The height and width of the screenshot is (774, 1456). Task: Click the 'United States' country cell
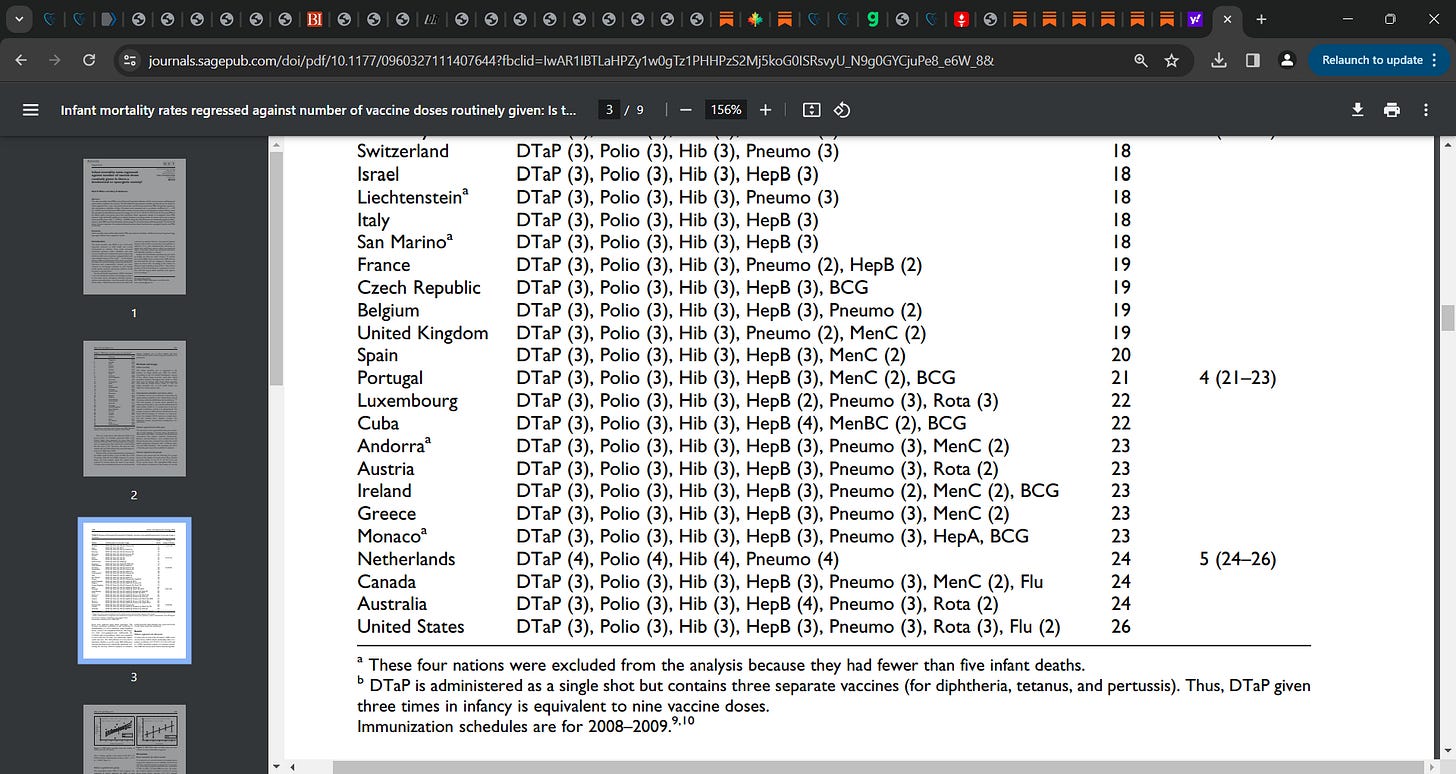click(411, 627)
